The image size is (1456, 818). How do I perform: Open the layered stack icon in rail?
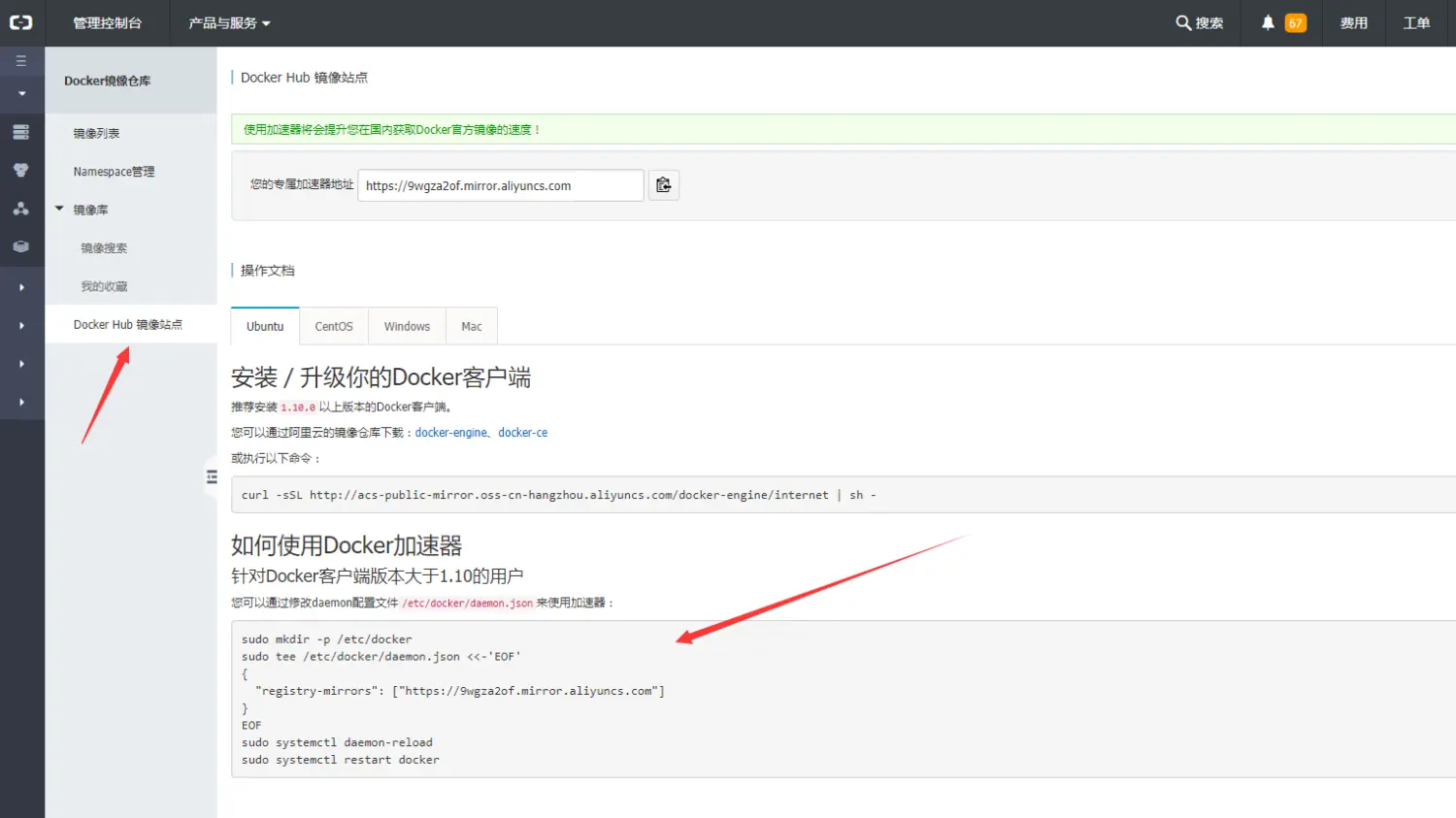pos(20,246)
